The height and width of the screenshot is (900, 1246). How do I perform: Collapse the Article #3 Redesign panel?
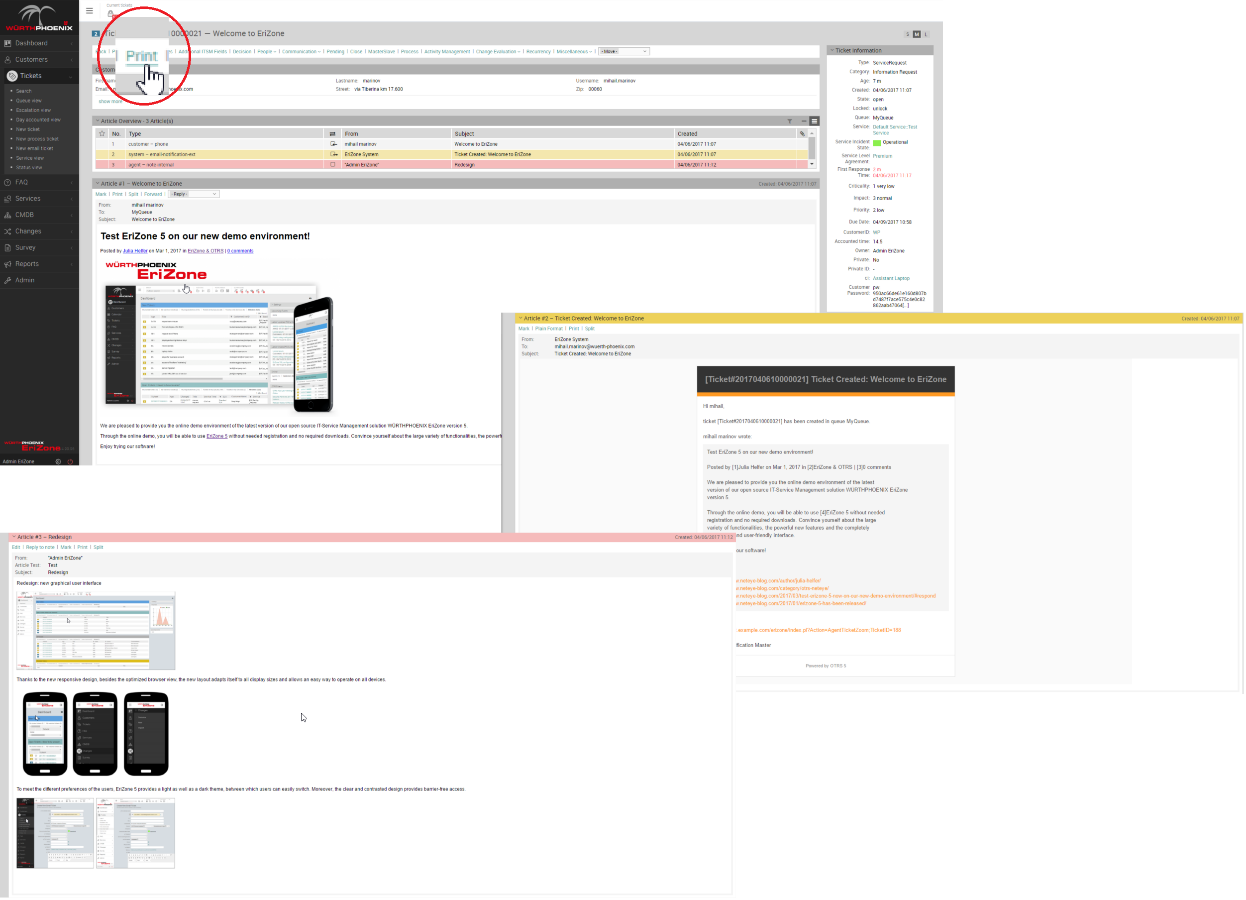pos(15,537)
